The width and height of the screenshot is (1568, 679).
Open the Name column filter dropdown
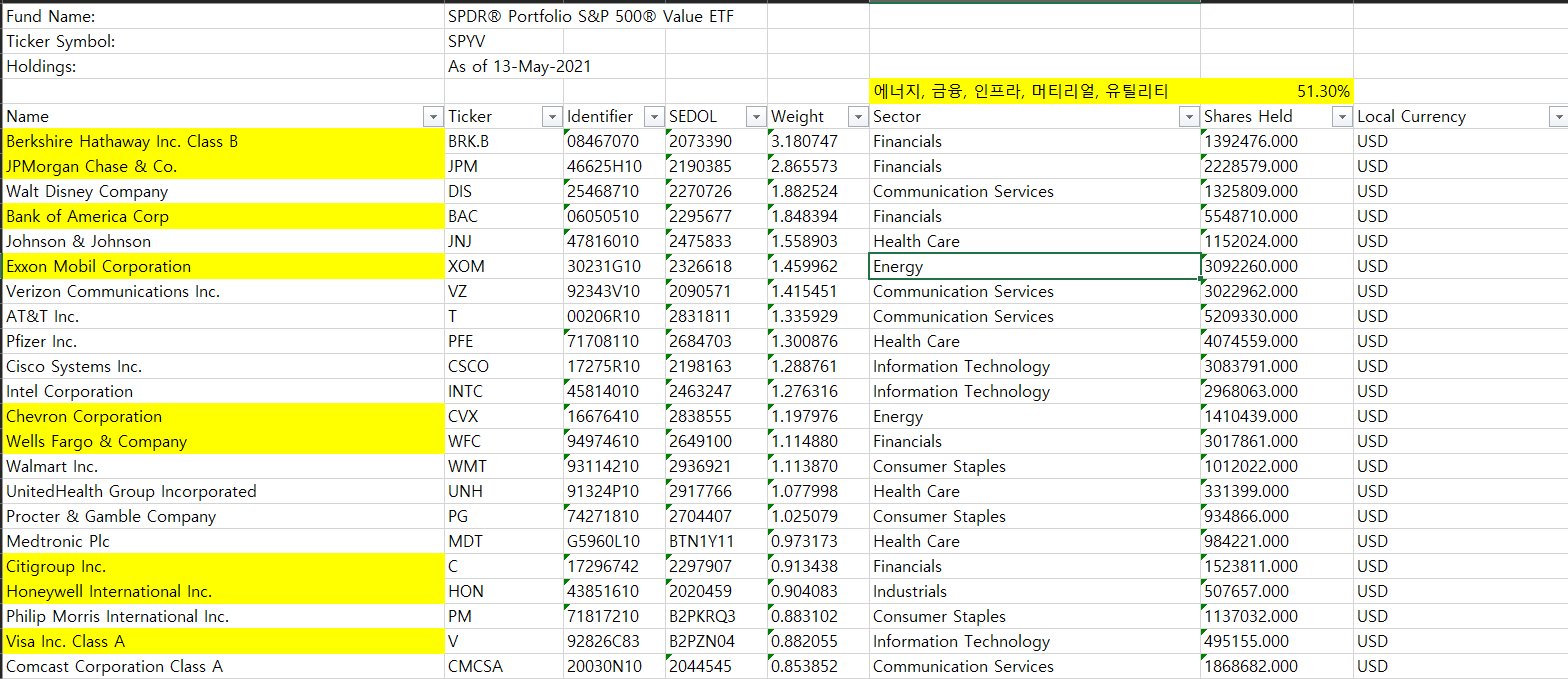[433, 117]
